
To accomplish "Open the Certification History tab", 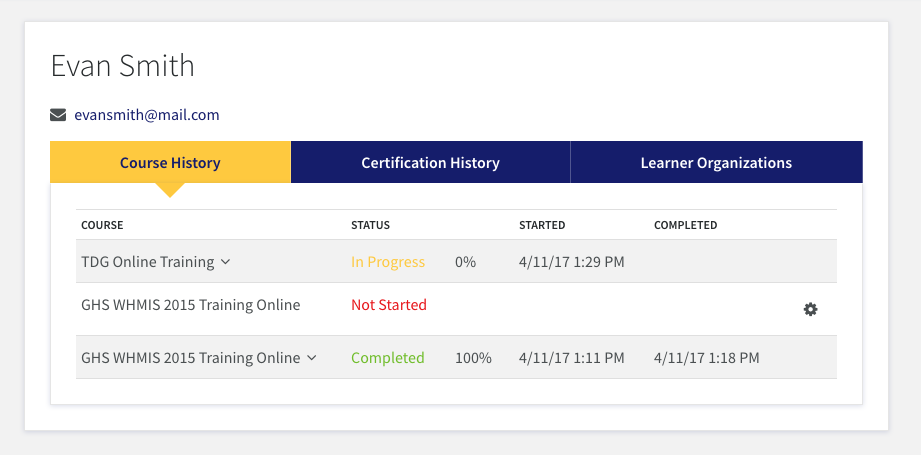I will click(431, 163).
